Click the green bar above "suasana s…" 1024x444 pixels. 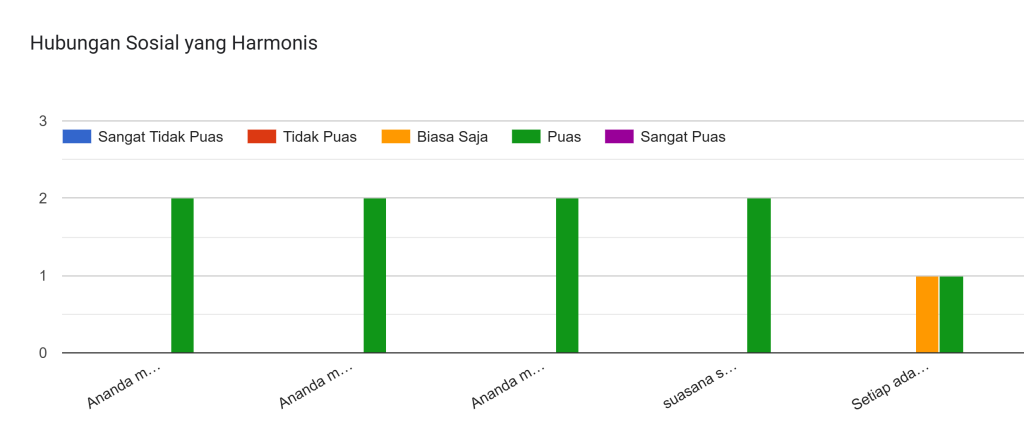[x=759, y=275]
